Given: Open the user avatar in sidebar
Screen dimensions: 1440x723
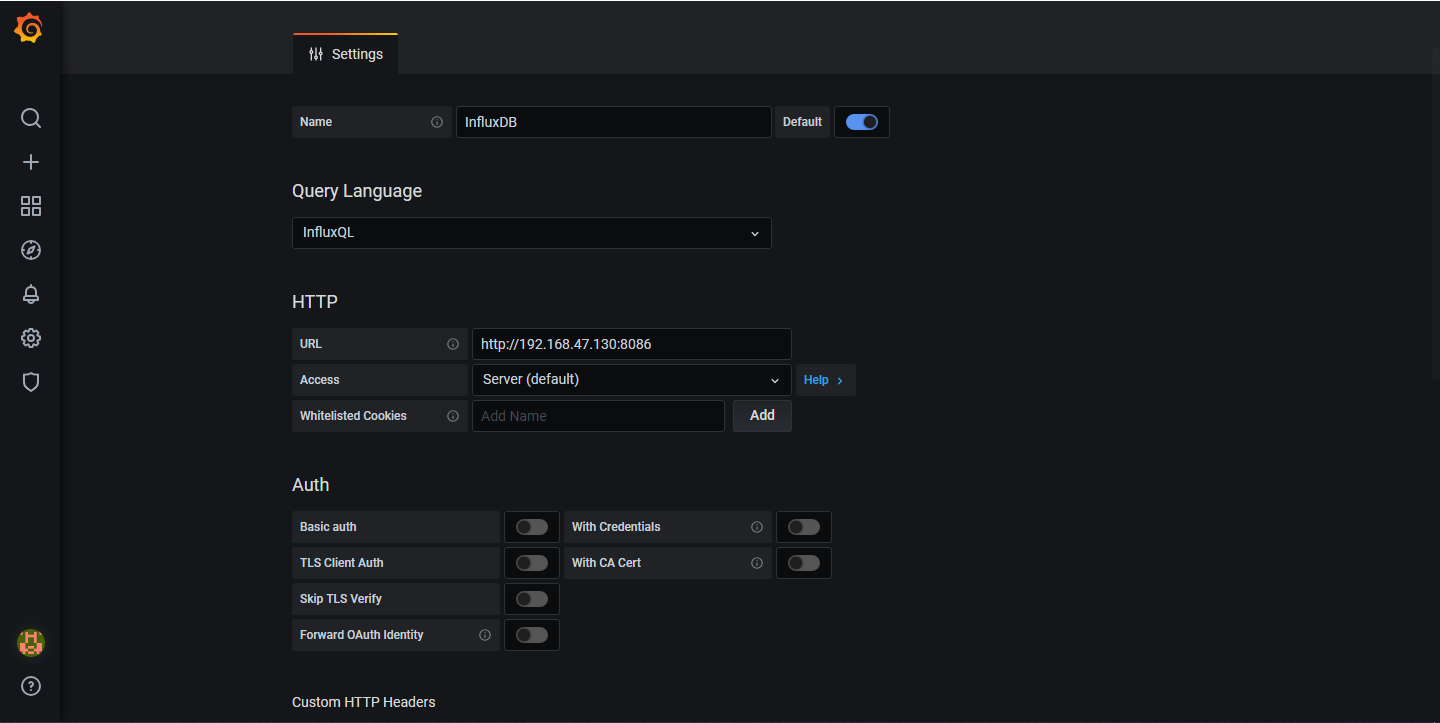Looking at the screenshot, I should tap(30, 643).
